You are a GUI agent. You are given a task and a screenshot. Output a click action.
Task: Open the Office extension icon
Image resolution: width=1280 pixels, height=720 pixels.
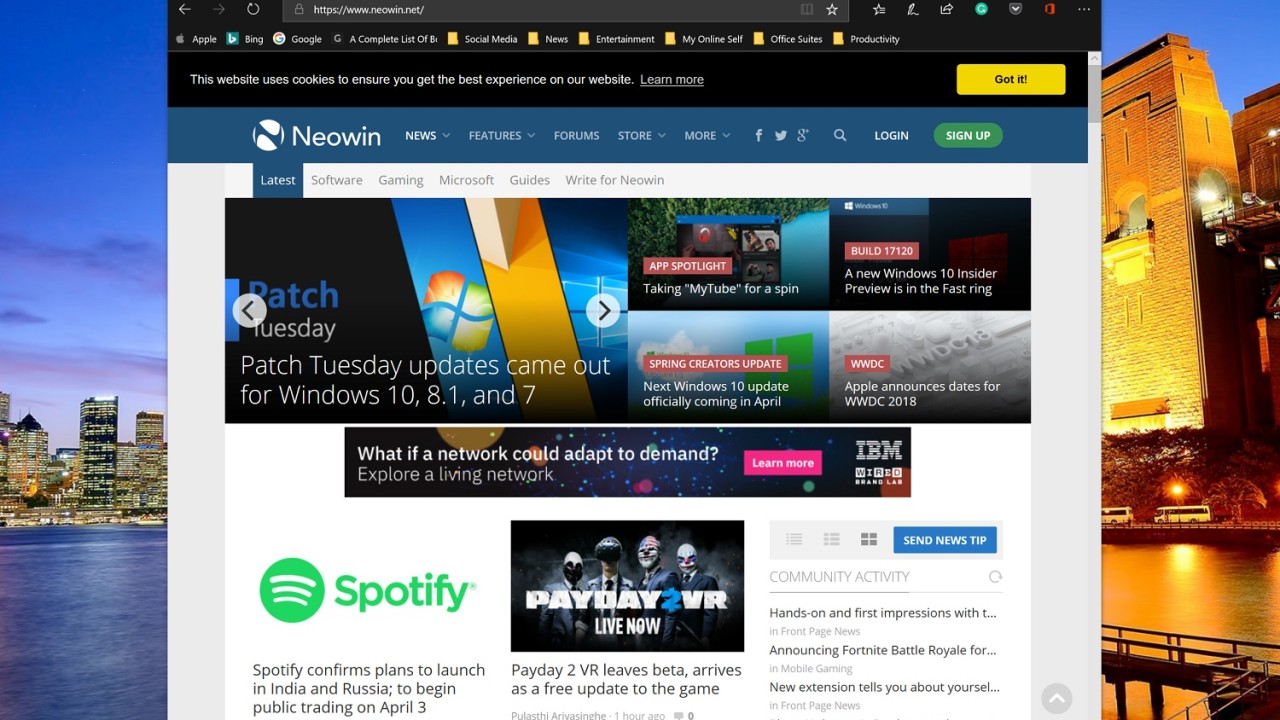[1049, 9]
